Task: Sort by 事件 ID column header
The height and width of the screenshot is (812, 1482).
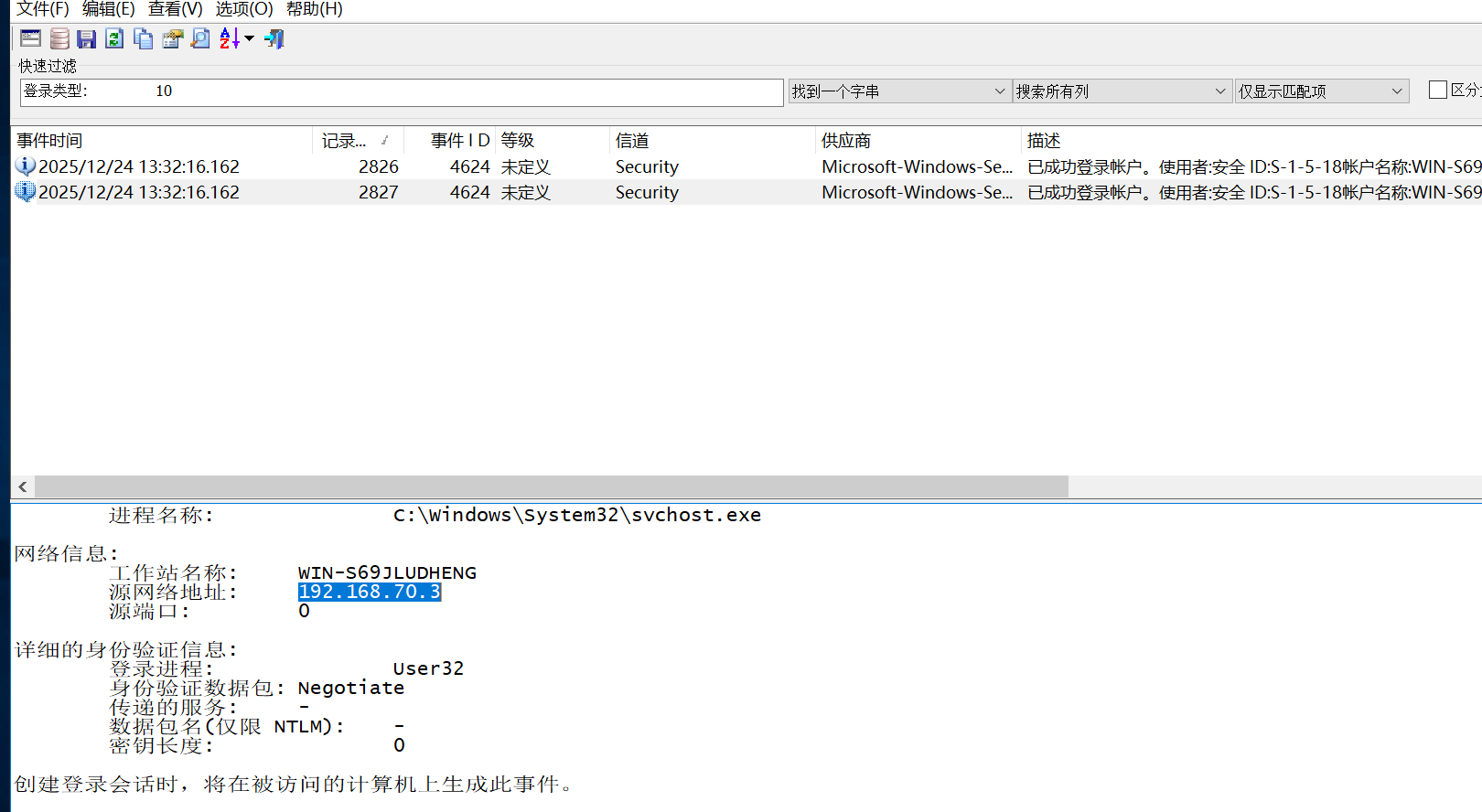Action: point(450,141)
